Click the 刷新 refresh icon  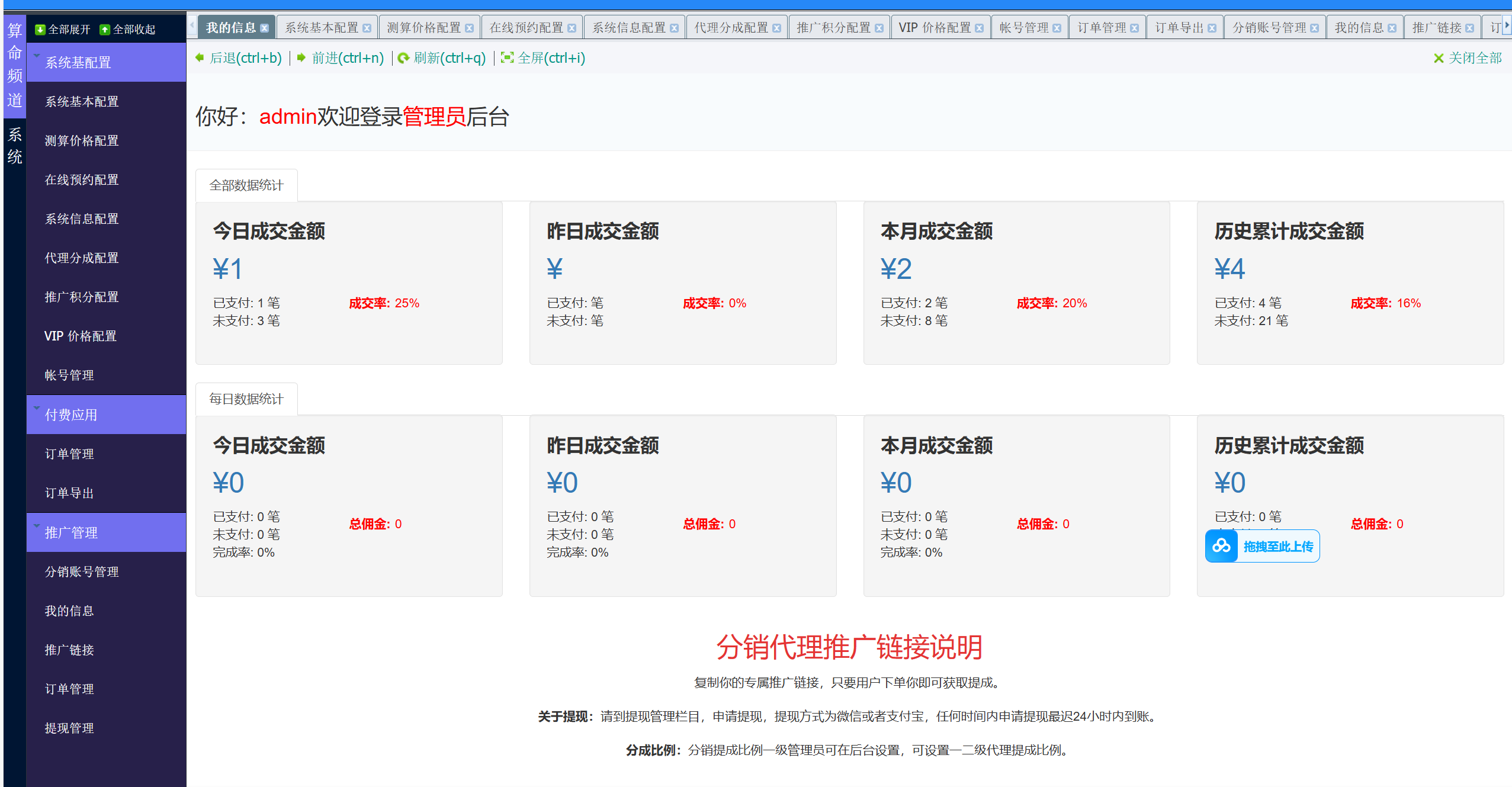click(403, 57)
